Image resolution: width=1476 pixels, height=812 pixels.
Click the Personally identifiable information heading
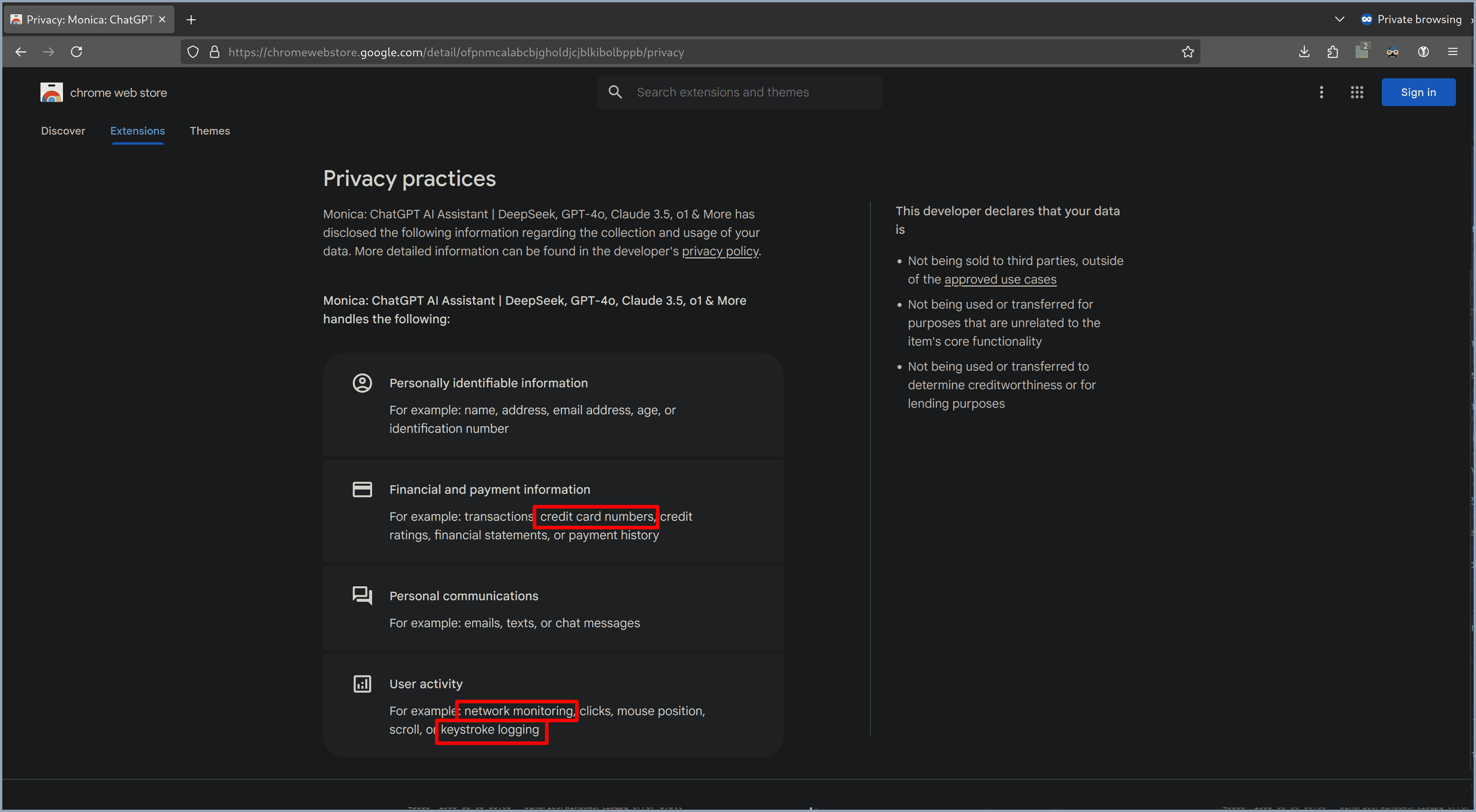(489, 383)
